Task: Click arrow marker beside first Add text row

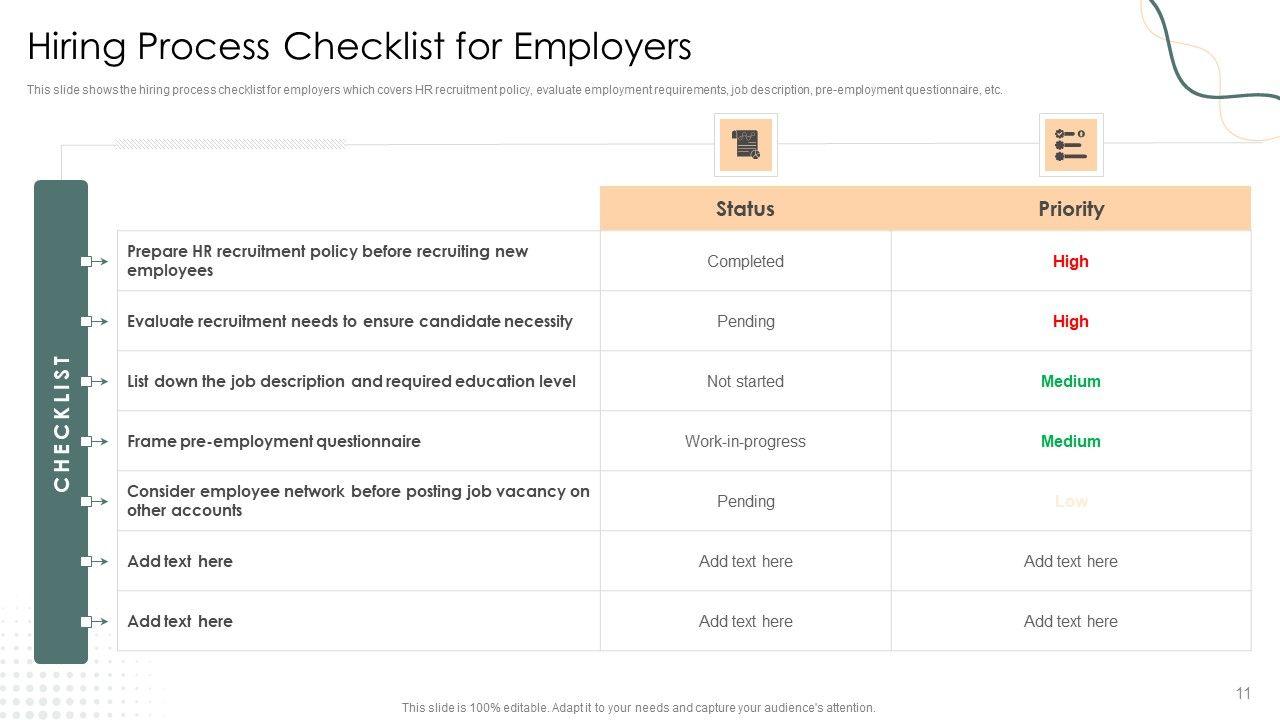Action: (94, 562)
